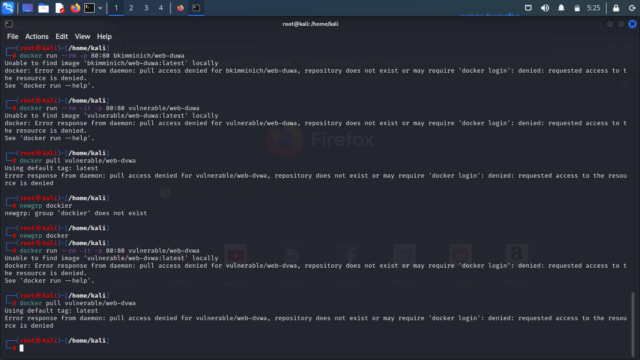
Task: Open the clock showing 5:25
Action: (x=593, y=8)
